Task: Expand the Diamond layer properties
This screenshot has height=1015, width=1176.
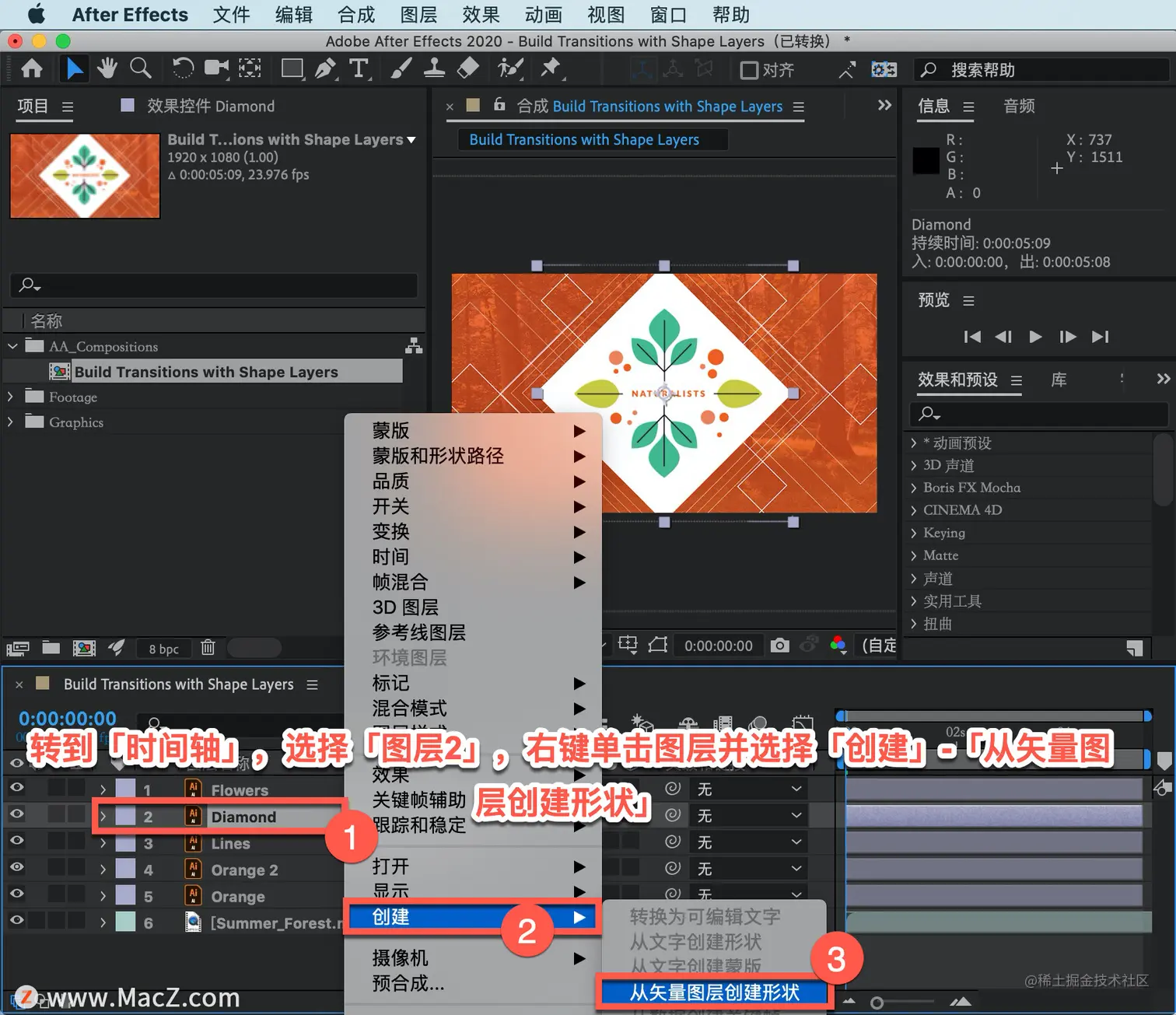Action: click(x=103, y=817)
